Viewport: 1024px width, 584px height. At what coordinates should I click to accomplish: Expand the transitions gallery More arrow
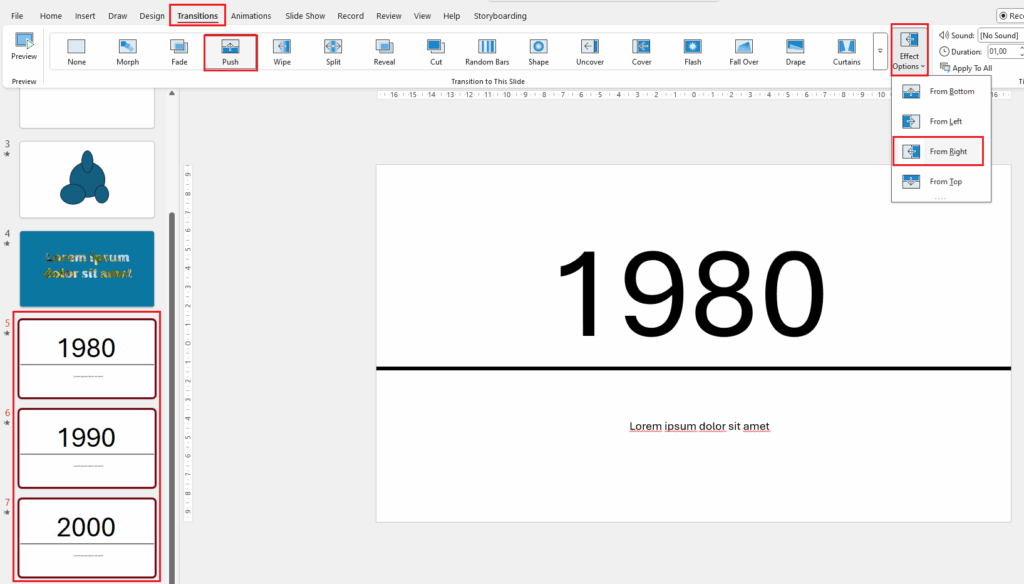[879, 51]
